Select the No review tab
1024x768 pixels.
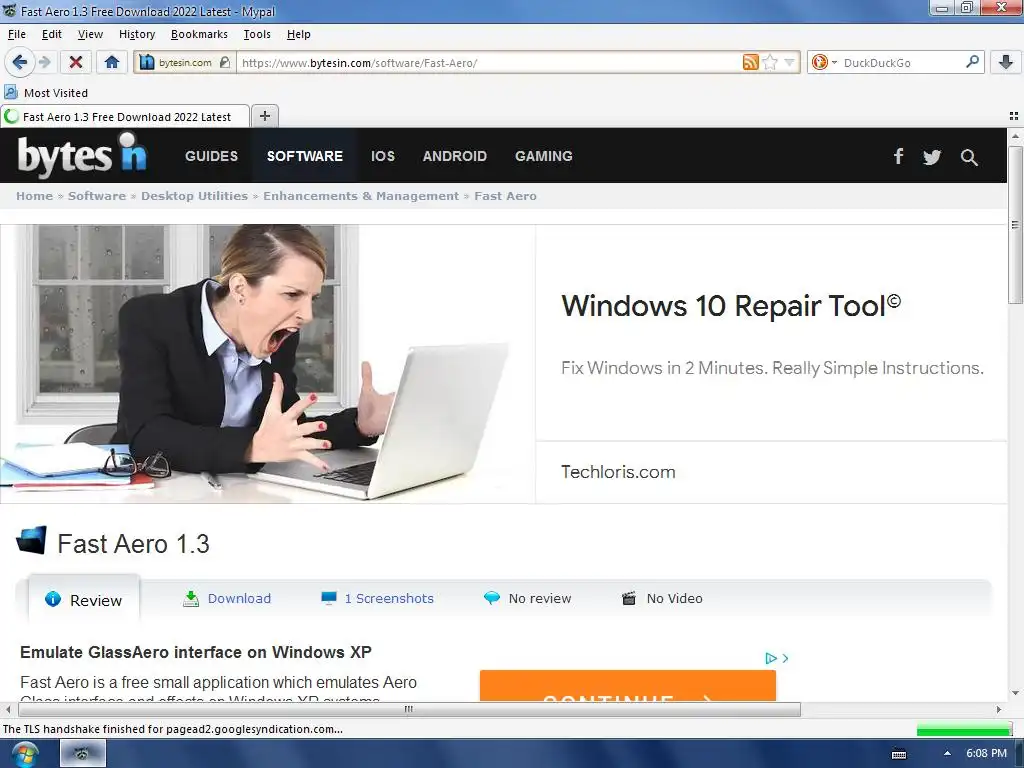pos(528,598)
